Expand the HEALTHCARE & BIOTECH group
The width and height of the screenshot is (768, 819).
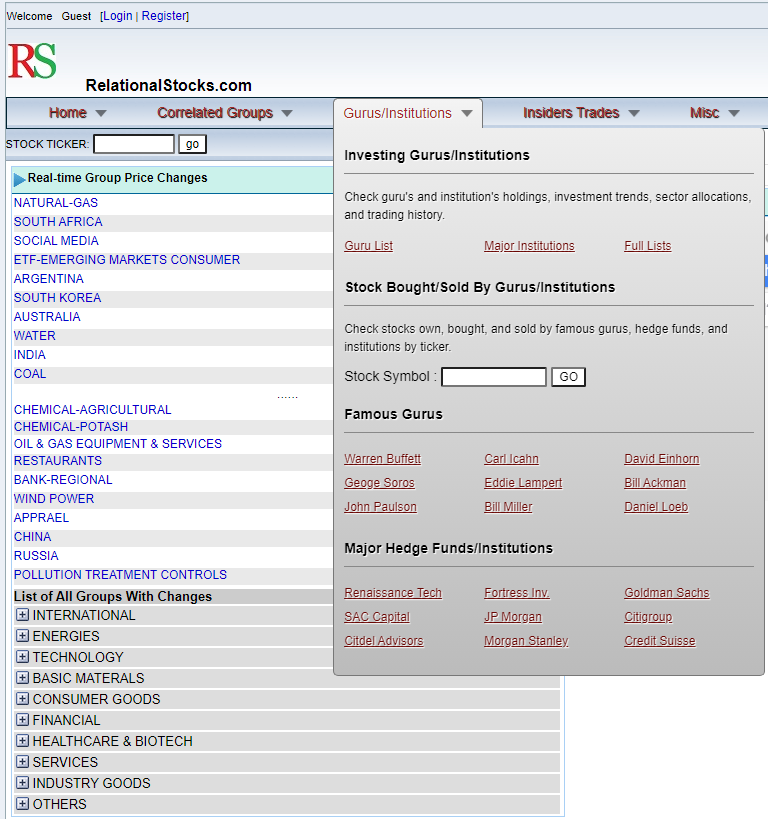point(22,741)
